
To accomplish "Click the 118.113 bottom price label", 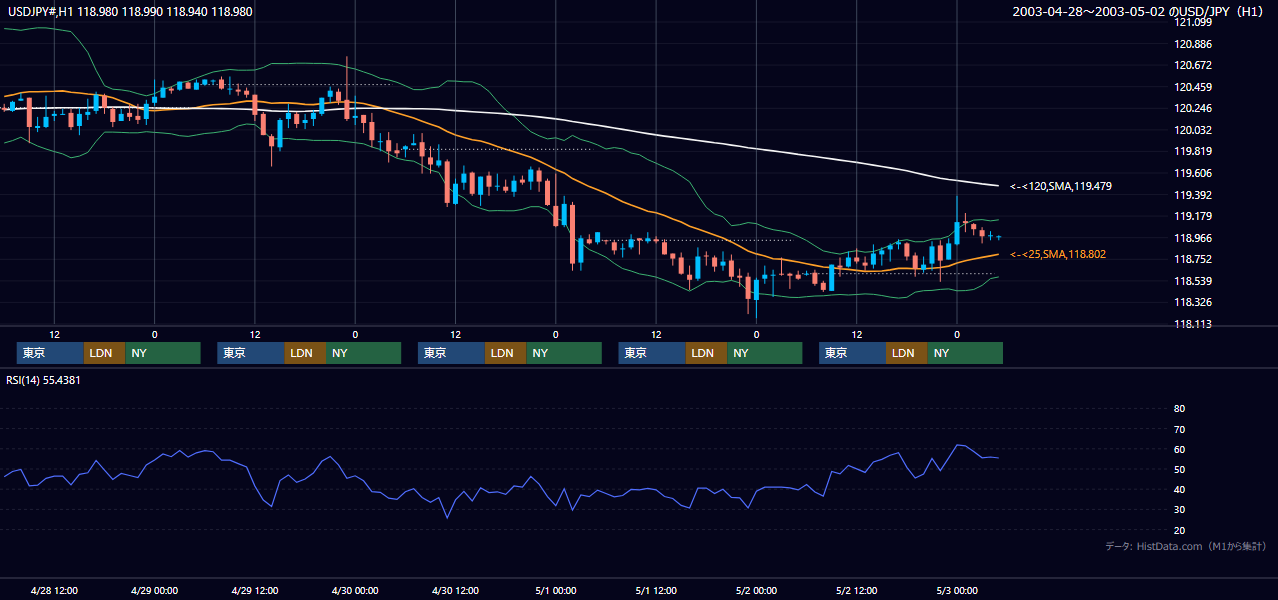I will click(x=1194, y=324).
